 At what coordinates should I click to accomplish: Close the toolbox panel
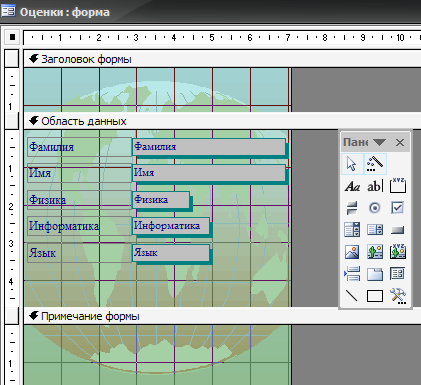[400, 143]
